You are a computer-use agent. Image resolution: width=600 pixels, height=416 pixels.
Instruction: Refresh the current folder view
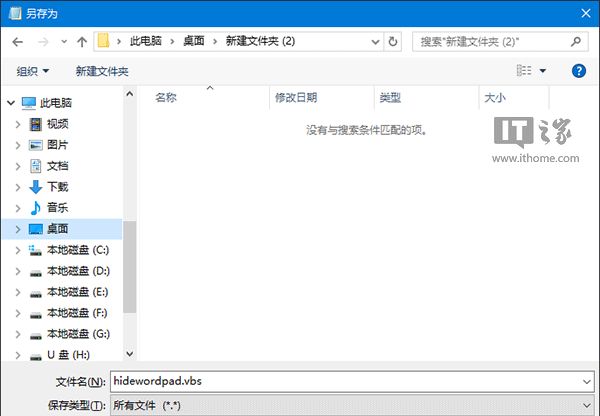(x=393, y=41)
